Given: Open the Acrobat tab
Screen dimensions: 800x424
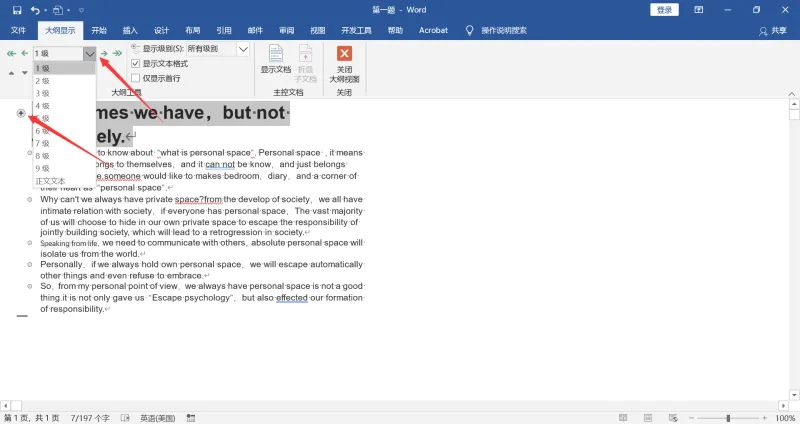Looking at the screenshot, I should tap(433, 30).
